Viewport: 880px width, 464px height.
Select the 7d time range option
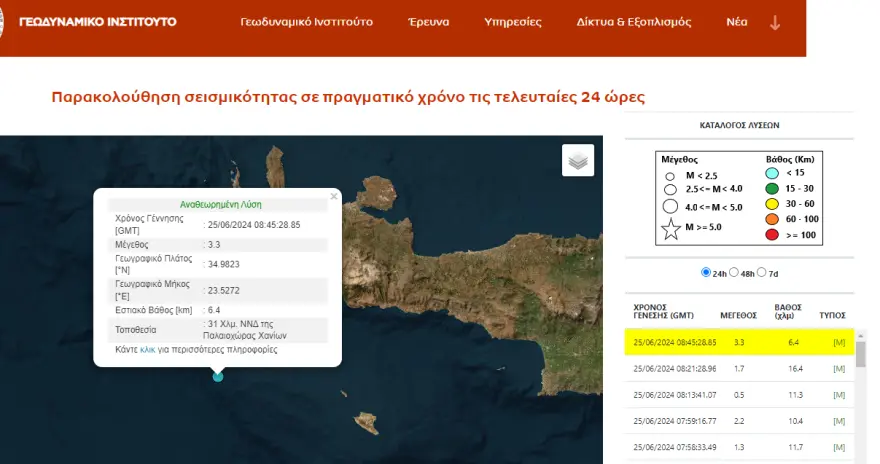(x=762, y=272)
